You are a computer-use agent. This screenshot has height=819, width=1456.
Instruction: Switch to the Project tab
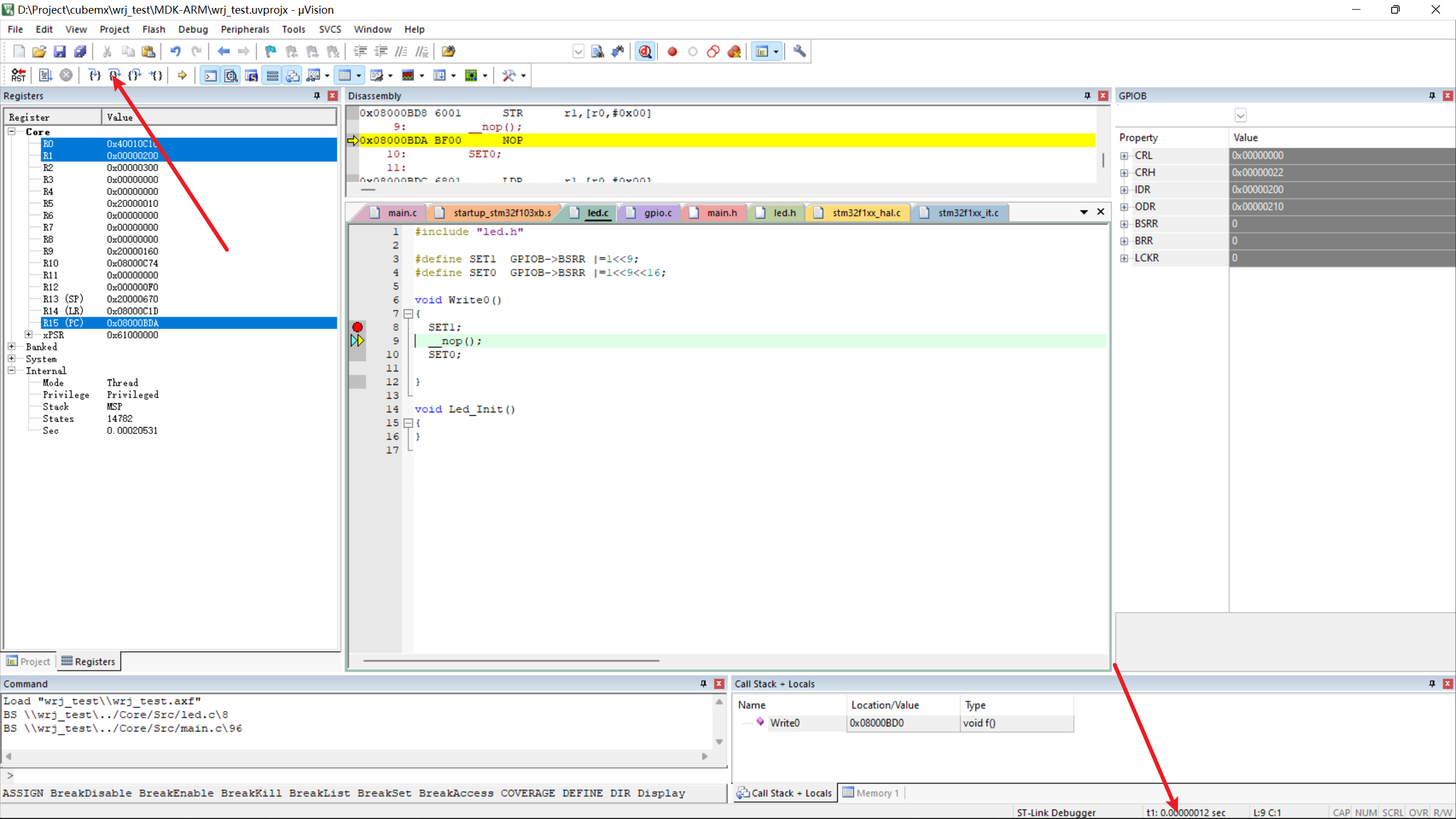click(28, 661)
